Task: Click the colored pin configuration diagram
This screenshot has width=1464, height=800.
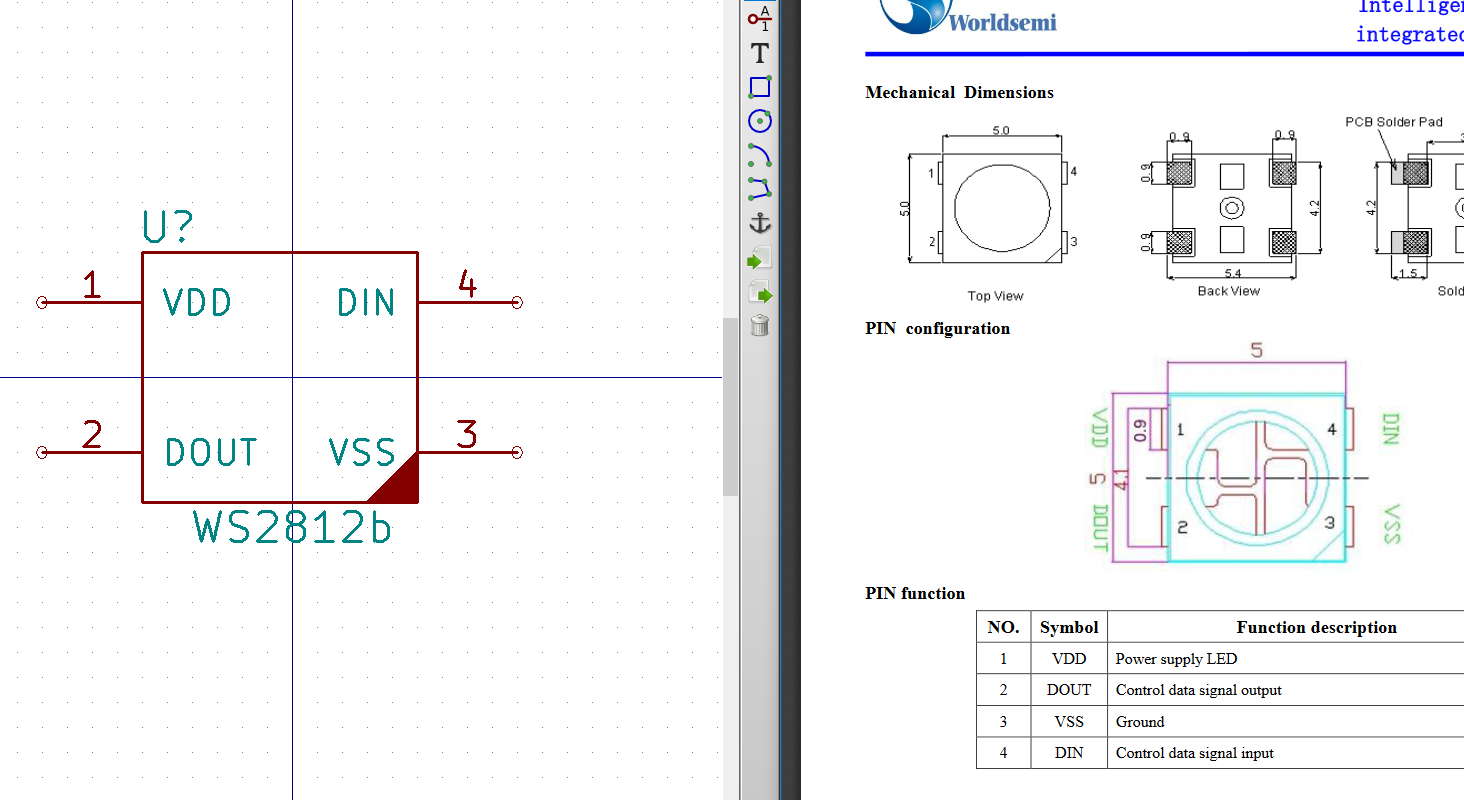Action: (x=1247, y=452)
